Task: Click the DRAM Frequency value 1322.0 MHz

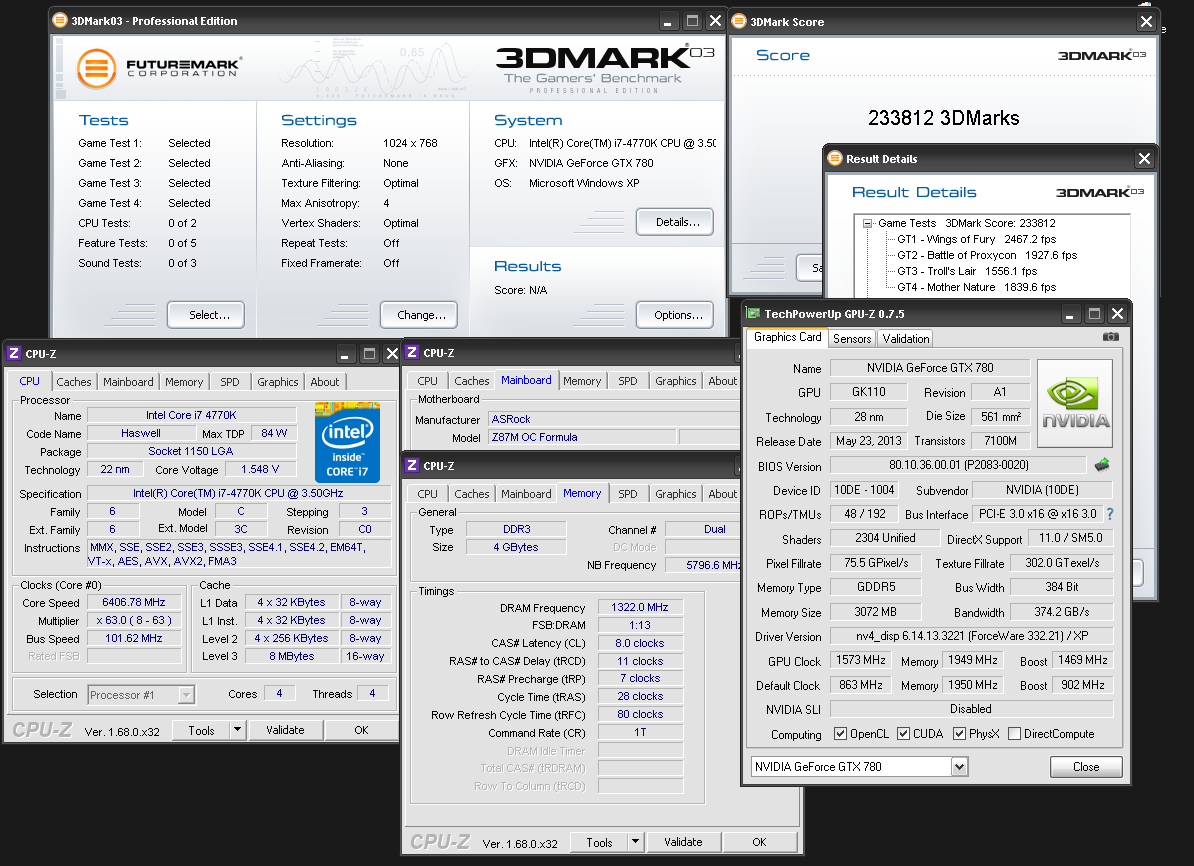Action: [640, 607]
